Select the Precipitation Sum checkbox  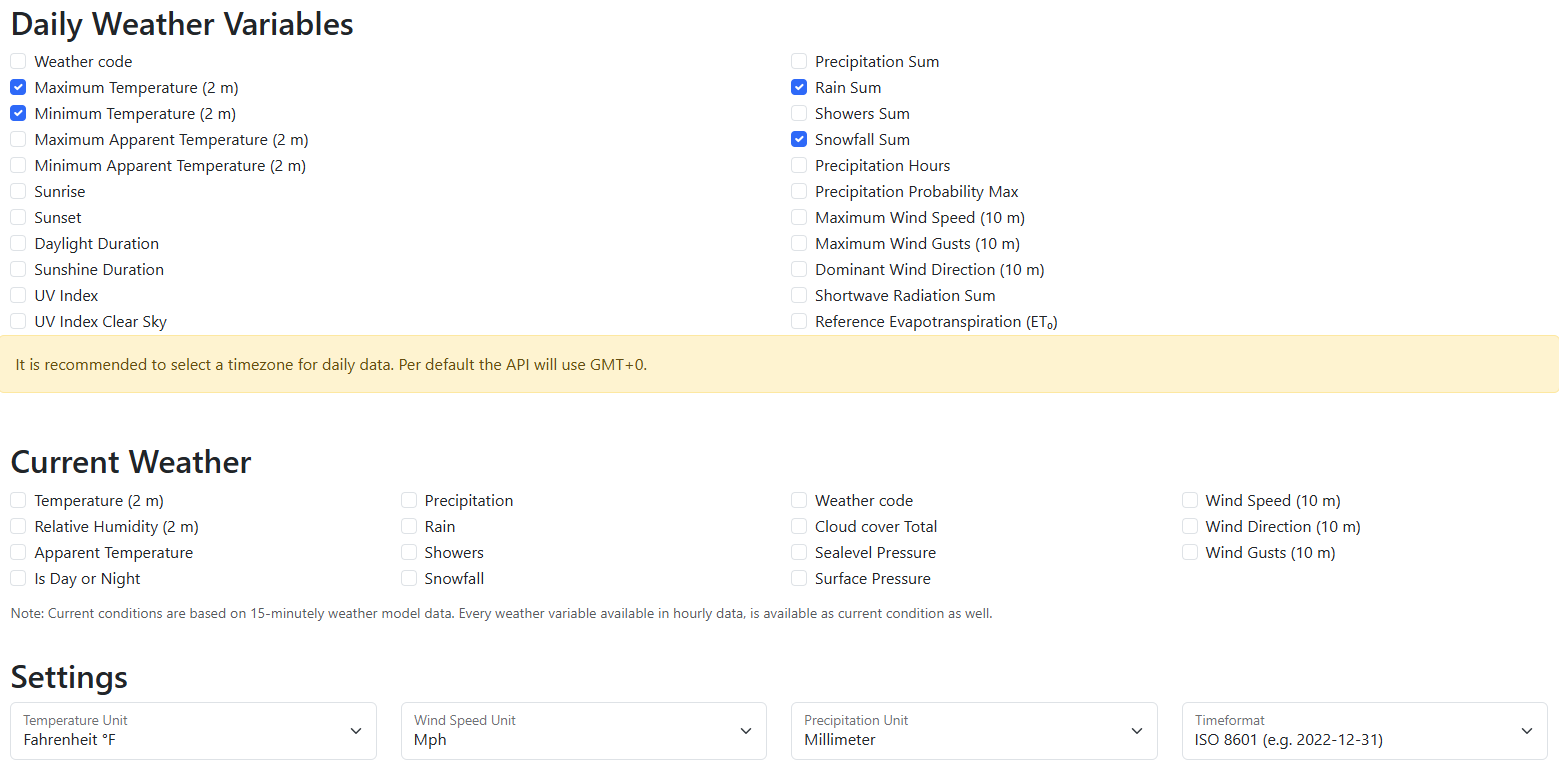click(x=799, y=62)
